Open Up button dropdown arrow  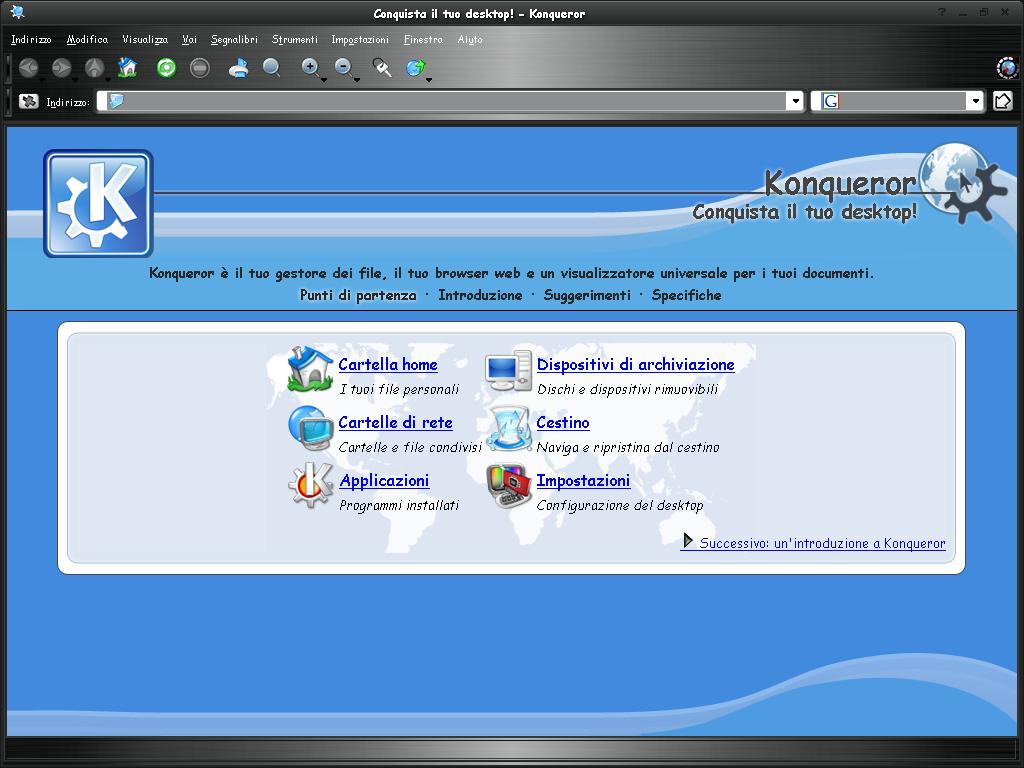tap(108, 80)
